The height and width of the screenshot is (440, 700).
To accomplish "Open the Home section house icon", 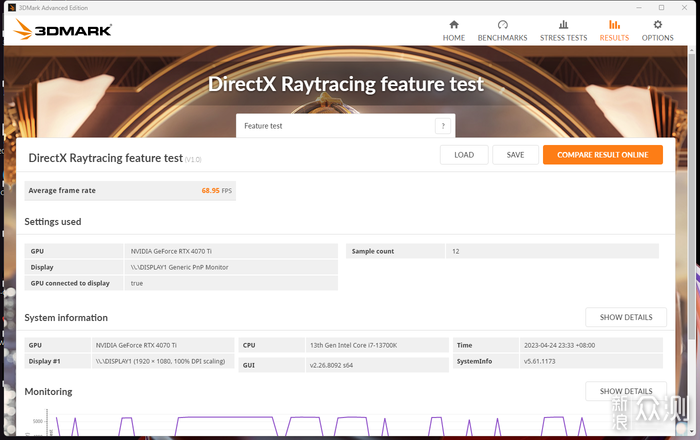I will [x=454, y=25].
